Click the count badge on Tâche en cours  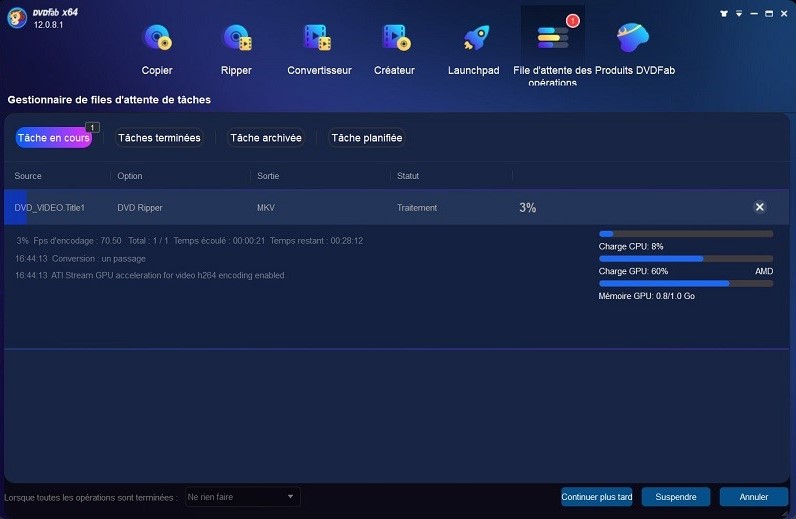pyautogui.click(x=92, y=127)
